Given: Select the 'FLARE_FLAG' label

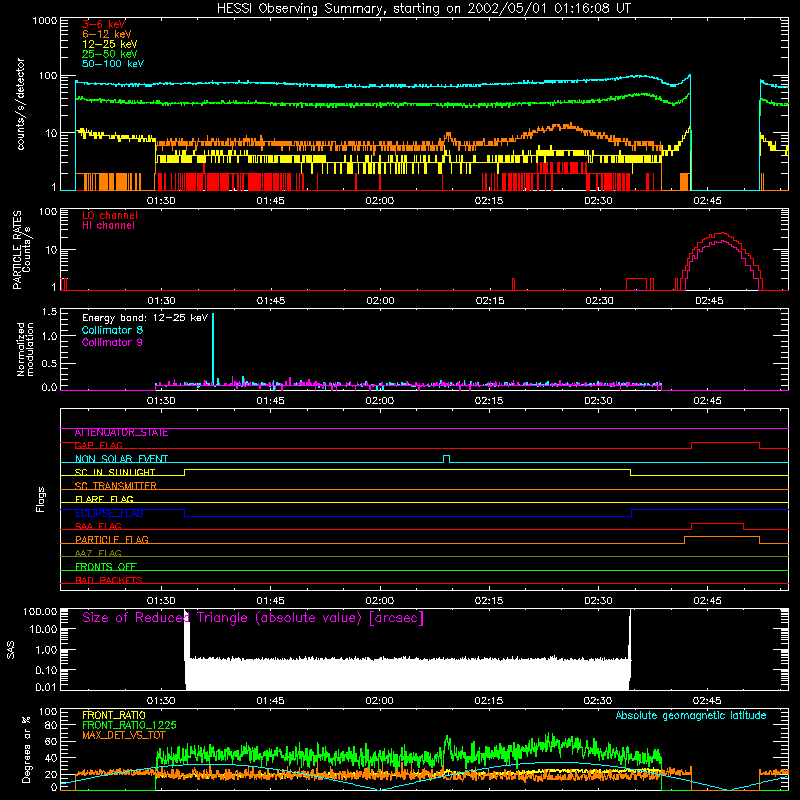Looking at the screenshot, I should [104, 499].
